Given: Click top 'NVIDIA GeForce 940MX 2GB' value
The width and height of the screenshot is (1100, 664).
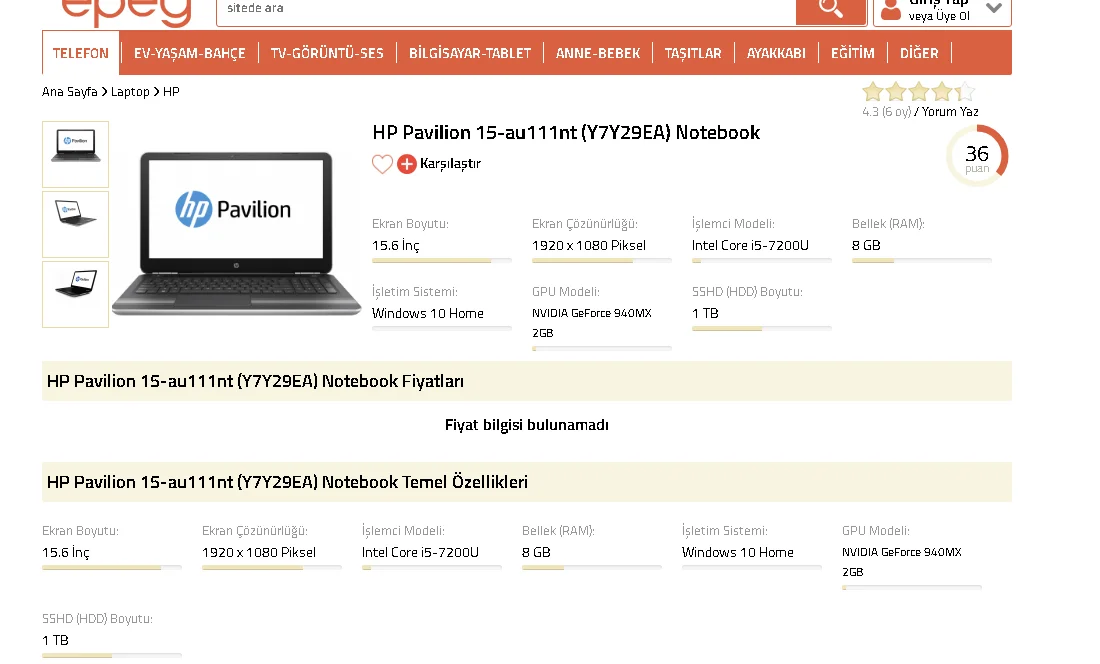Looking at the screenshot, I should coord(591,323).
